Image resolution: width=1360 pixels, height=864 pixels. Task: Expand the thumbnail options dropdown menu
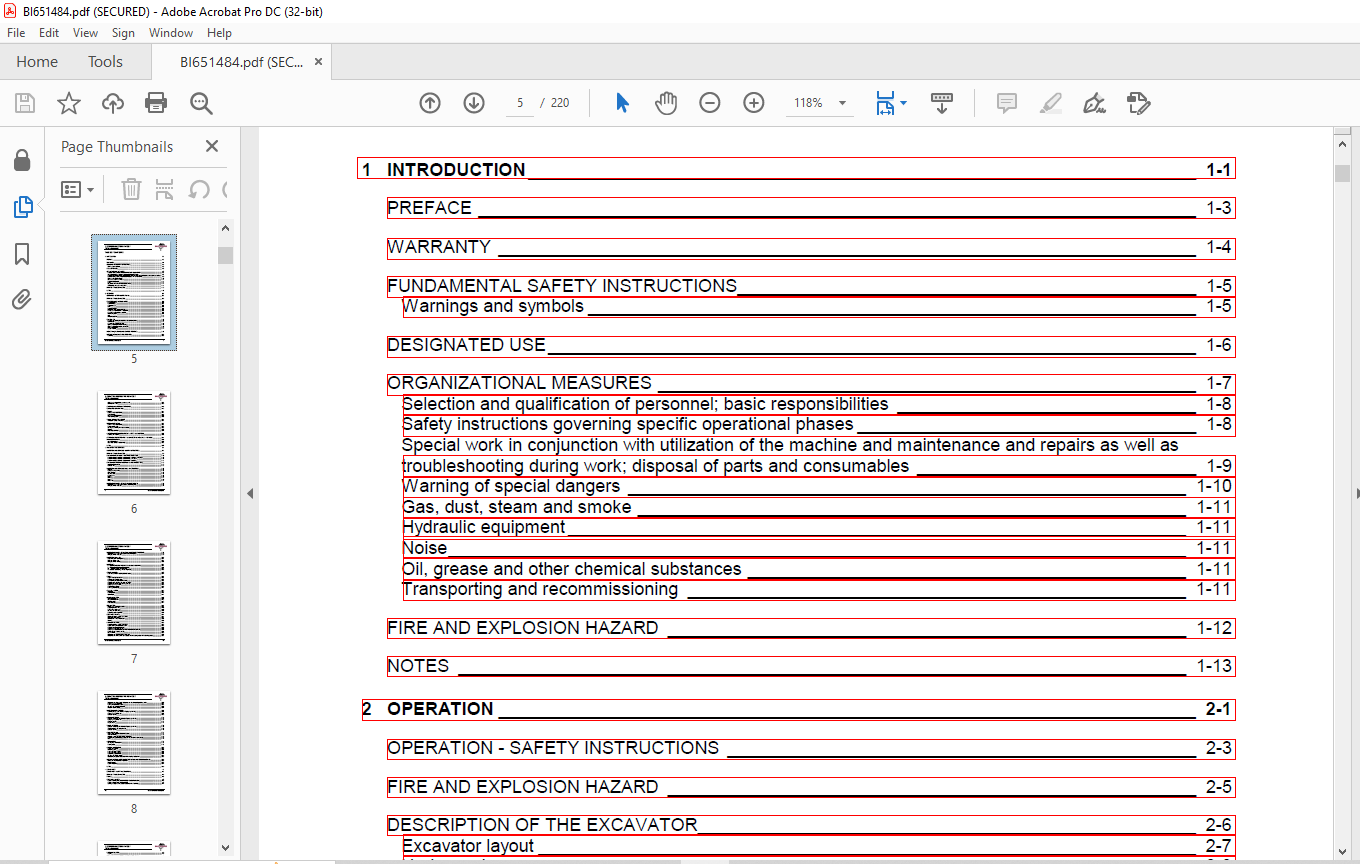78,189
